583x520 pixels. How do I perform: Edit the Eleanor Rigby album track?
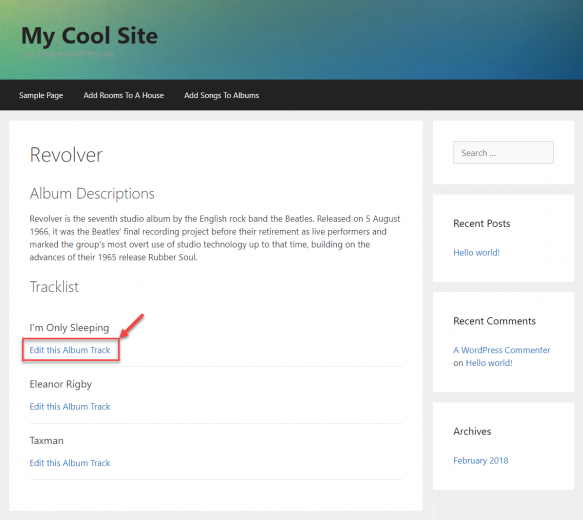pos(70,407)
